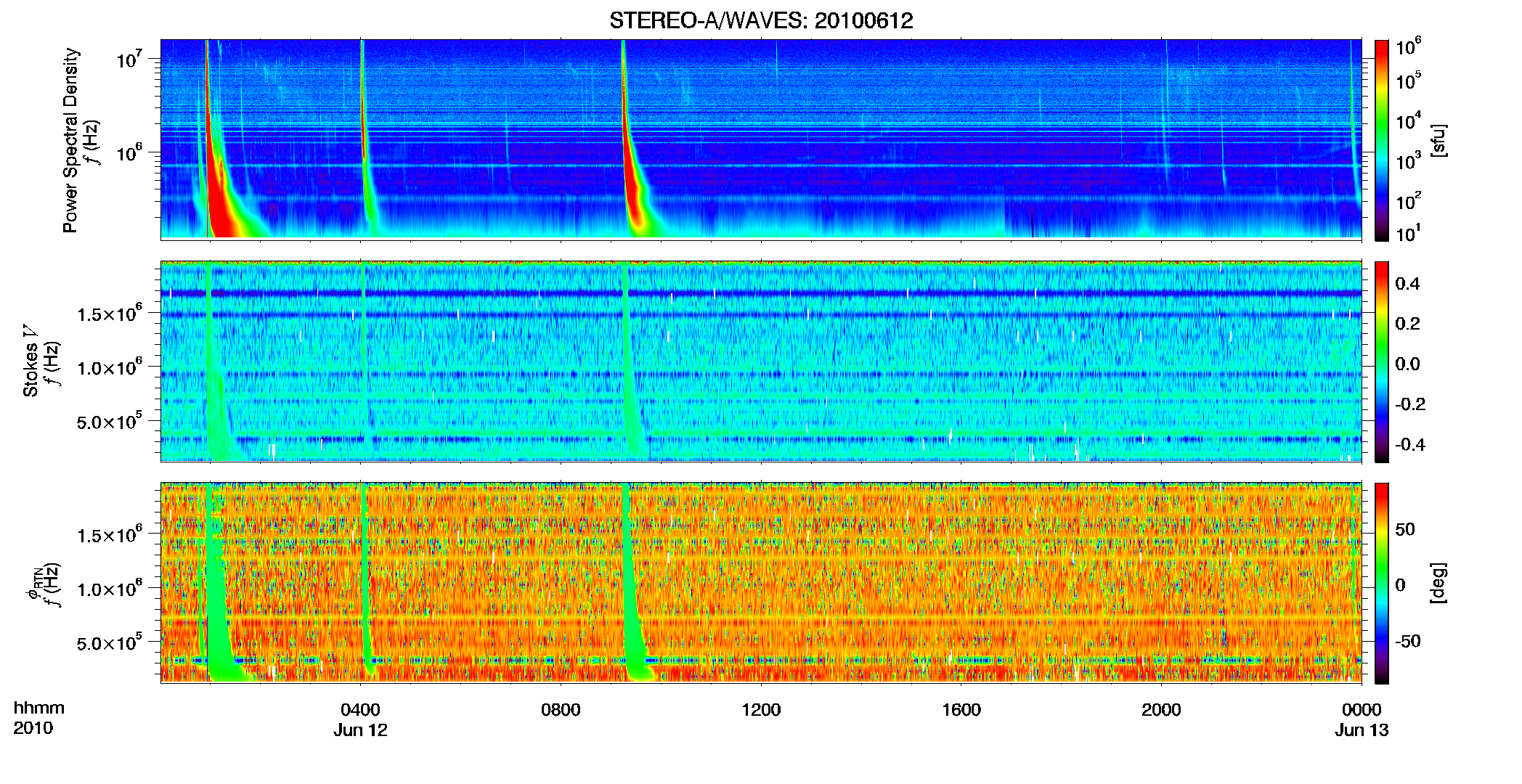Click the Jun 12 date label
The image size is (1522, 784).
361,730
